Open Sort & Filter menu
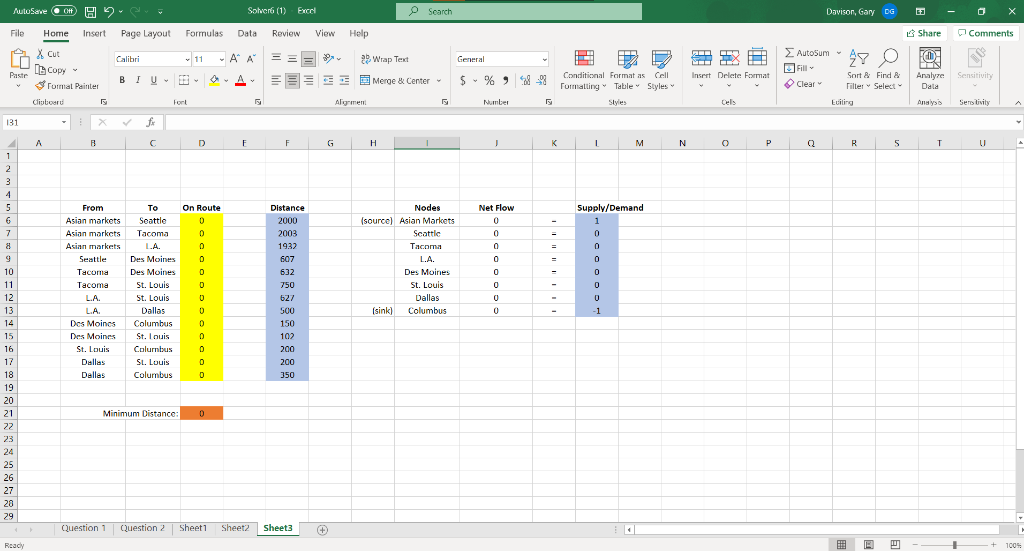The height and width of the screenshot is (551, 1024). (x=858, y=69)
